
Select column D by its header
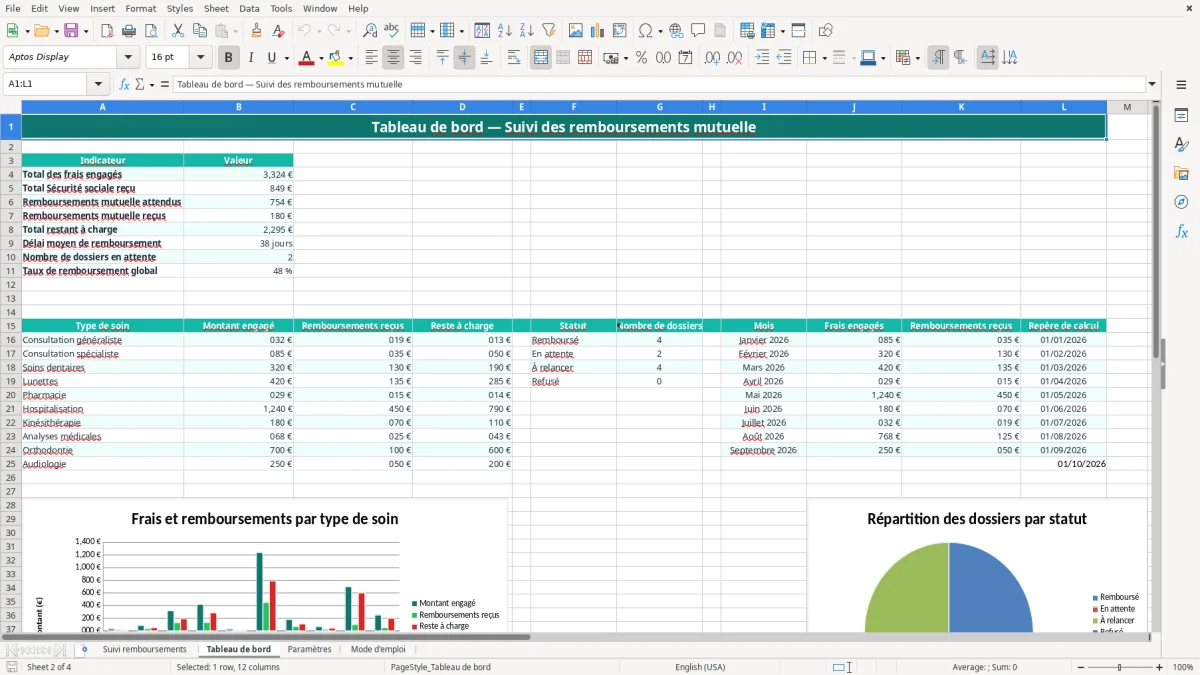[462, 107]
